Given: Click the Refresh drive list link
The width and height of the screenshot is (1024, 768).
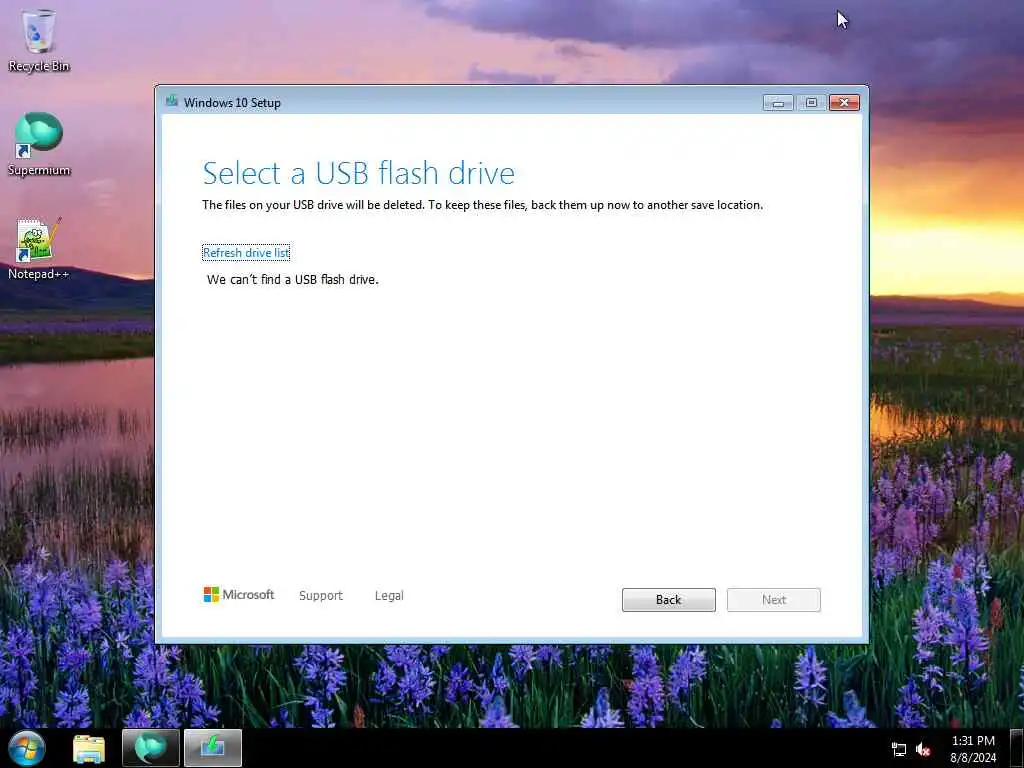Looking at the screenshot, I should tap(246, 253).
